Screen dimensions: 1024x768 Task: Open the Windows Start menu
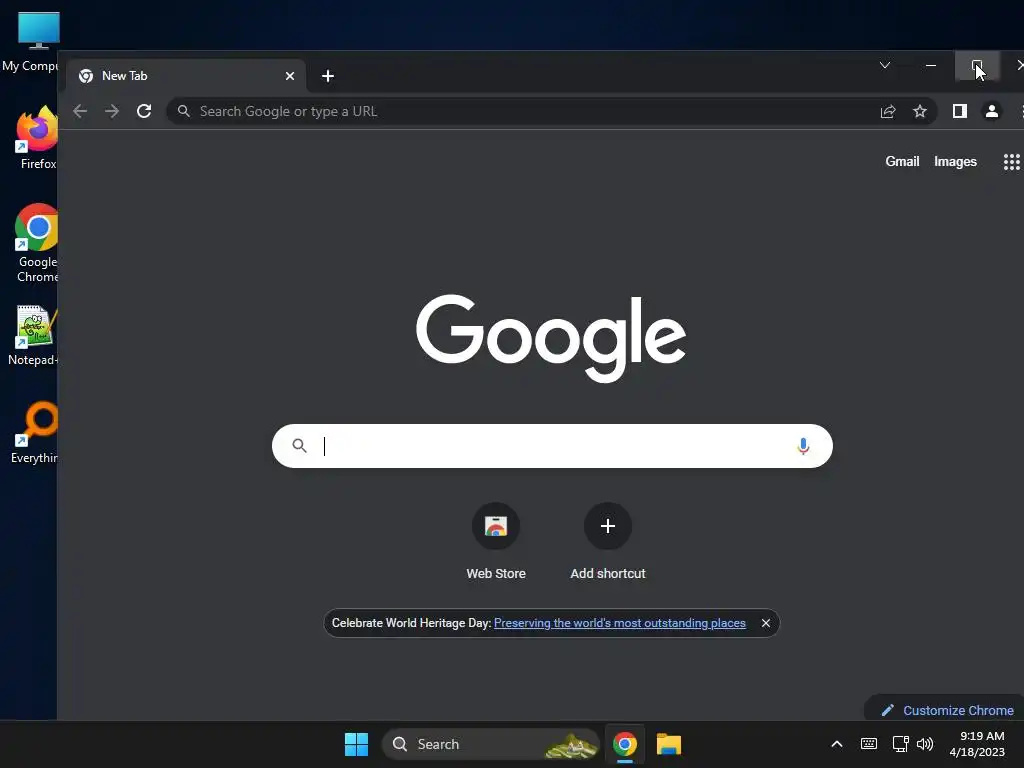click(x=356, y=744)
